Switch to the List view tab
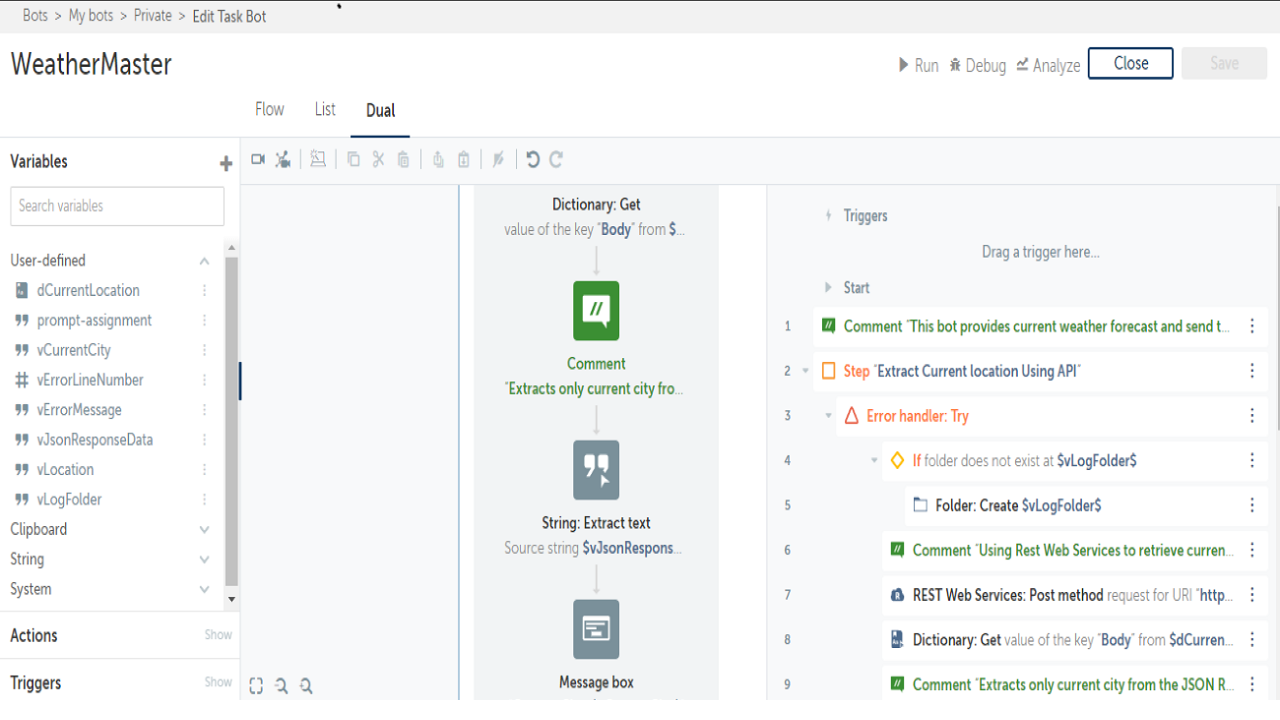 tap(325, 110)
